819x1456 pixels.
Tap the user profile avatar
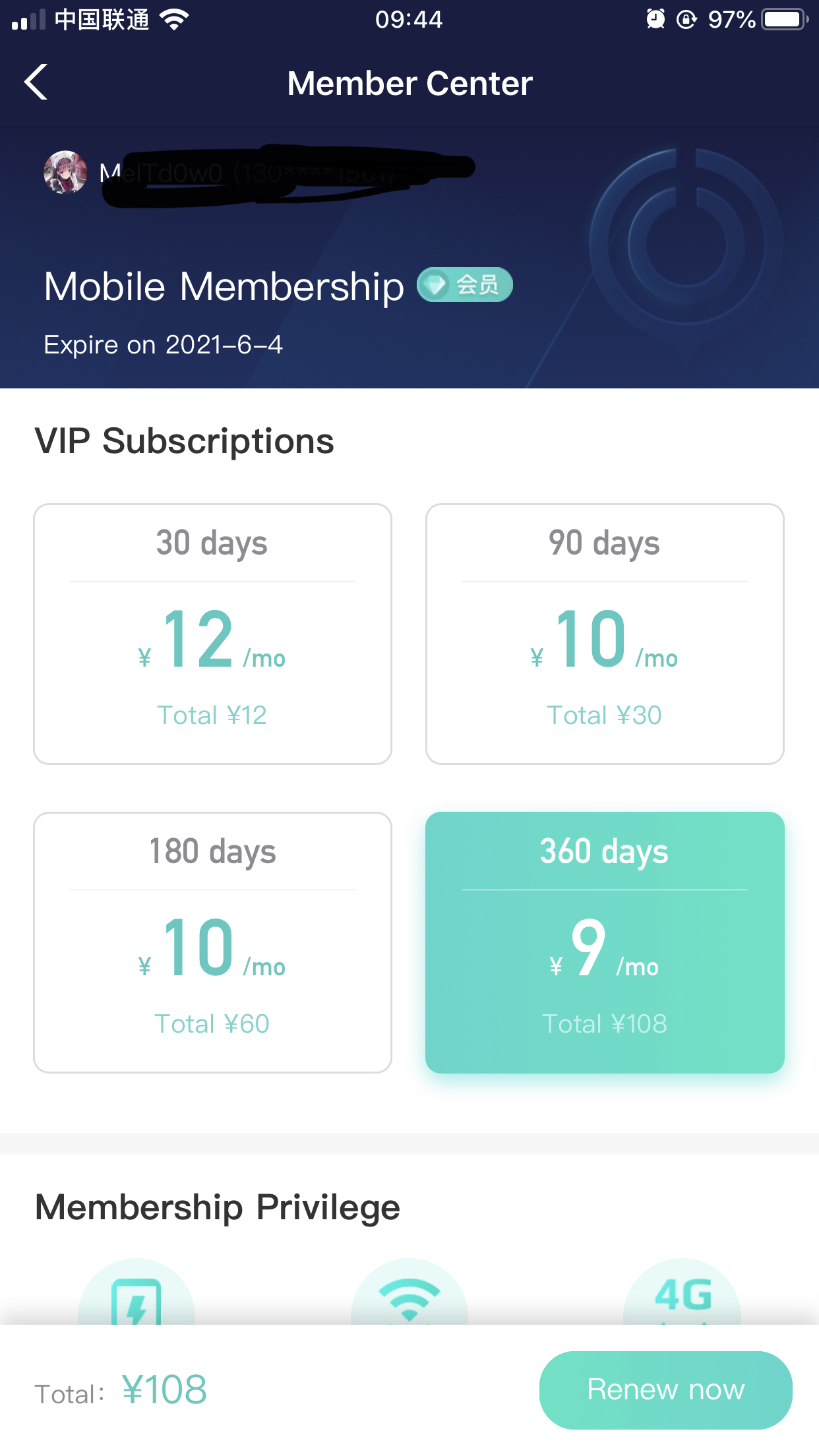point(65,173)
